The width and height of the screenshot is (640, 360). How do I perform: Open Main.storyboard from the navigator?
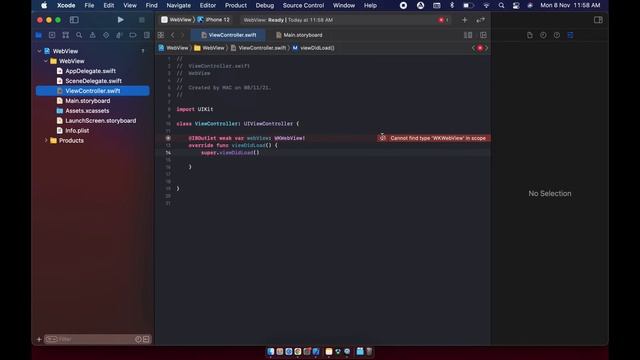point(87,101)
